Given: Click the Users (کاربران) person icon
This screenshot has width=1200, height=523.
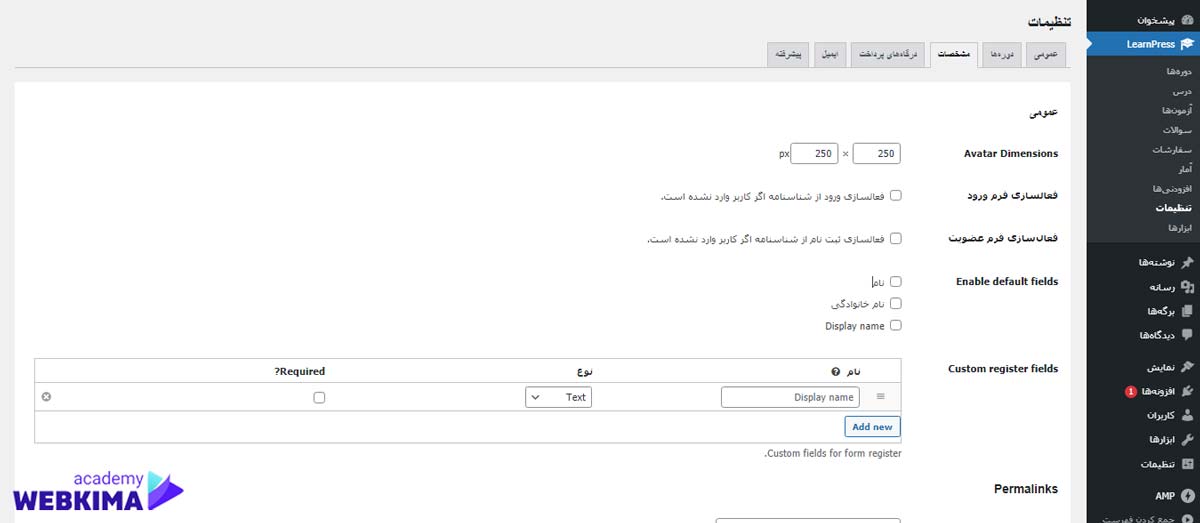Looking at the screenshot, I should click(1187, 415).
